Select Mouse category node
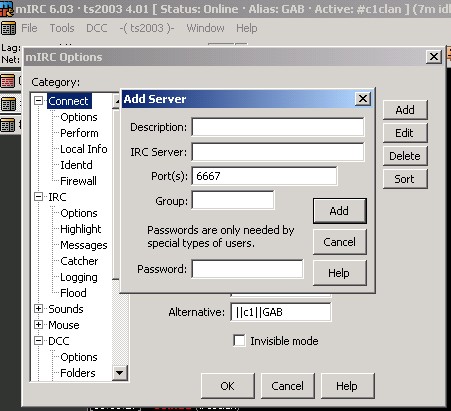This screenshot has width=451, height=411. tap(64, 325)
